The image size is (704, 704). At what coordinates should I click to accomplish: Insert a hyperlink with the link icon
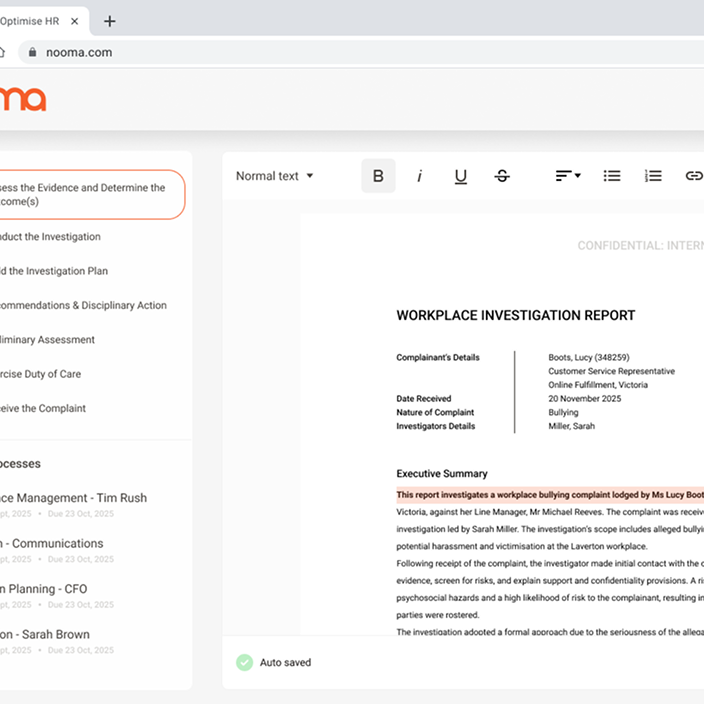(x=694, y=176)
